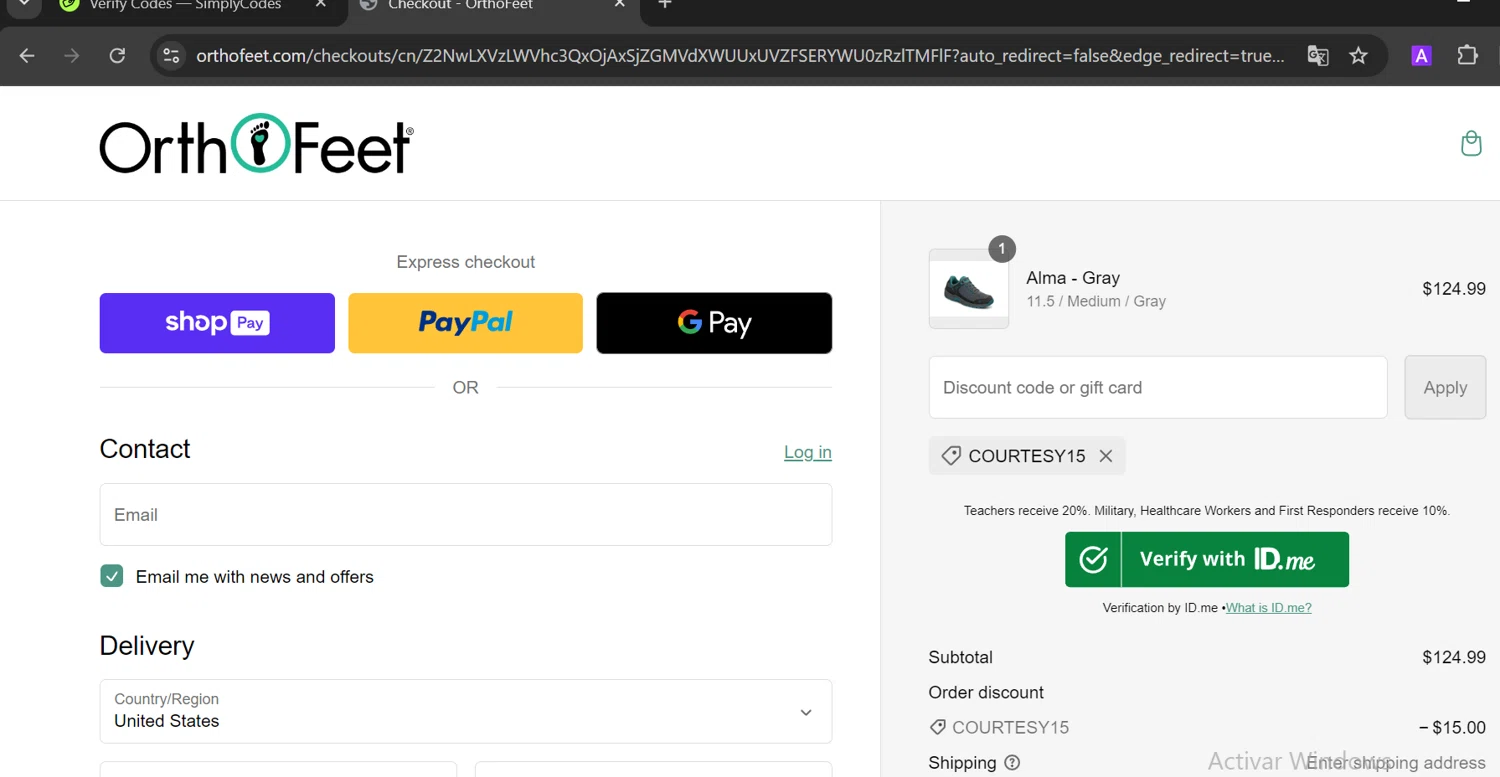This screenshot has width=1500, height=777.
Task: View site information icon in address bar
Action: point(171,56)
